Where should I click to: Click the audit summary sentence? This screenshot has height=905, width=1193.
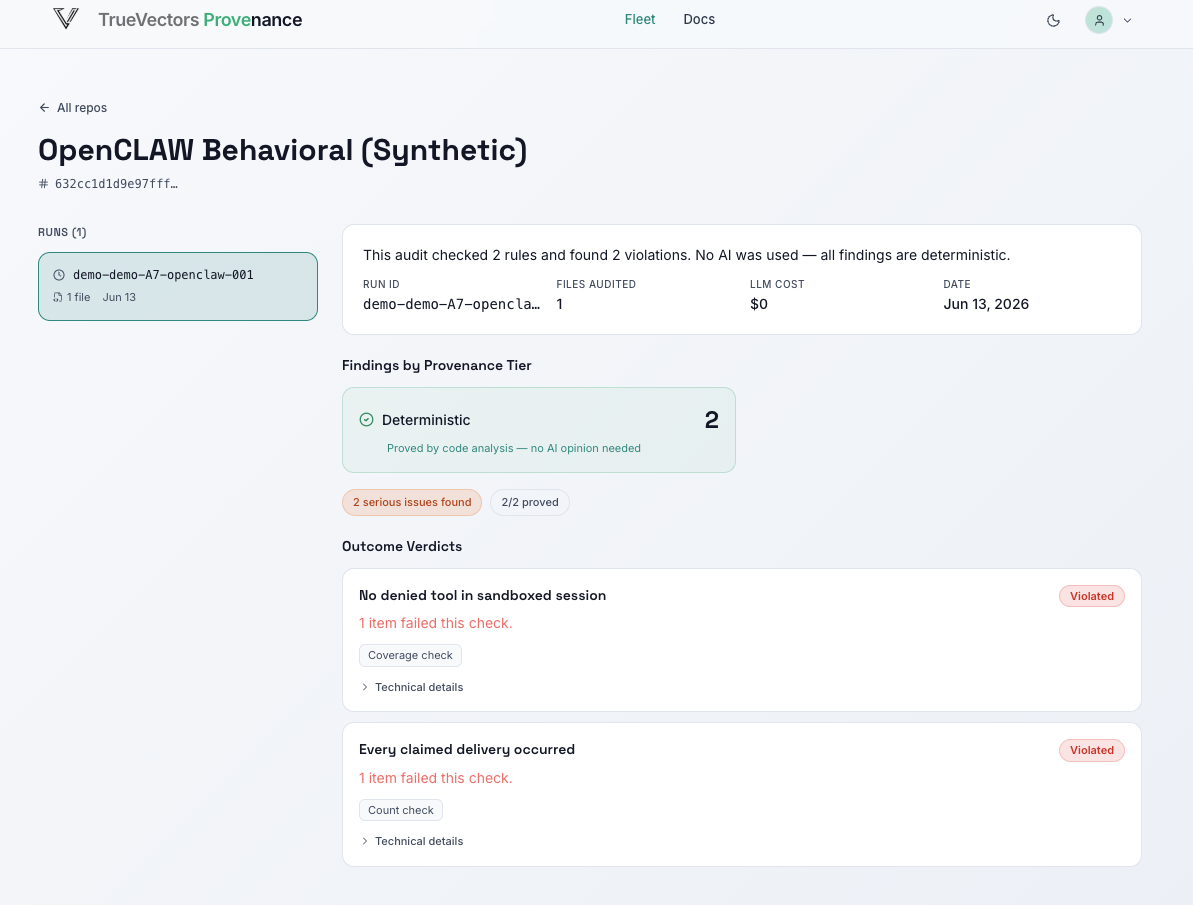point(686,255)
